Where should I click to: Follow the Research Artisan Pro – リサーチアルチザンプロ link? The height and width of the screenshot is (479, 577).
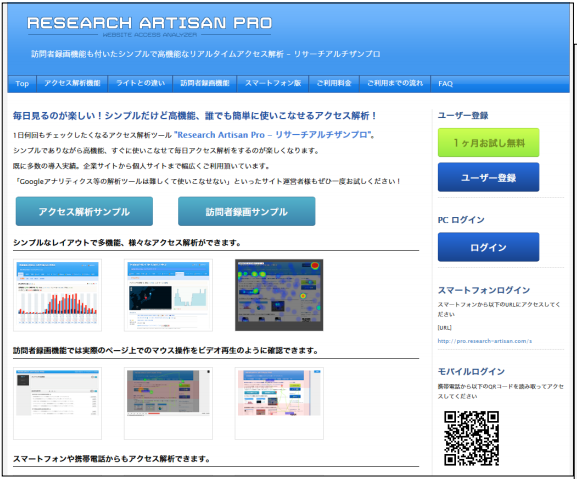pyautogui.click(x=274, y=135)
